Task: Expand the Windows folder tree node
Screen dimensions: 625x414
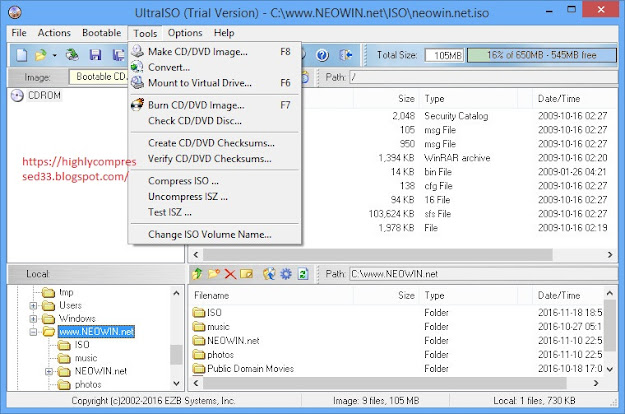Action: click(33, 319)
